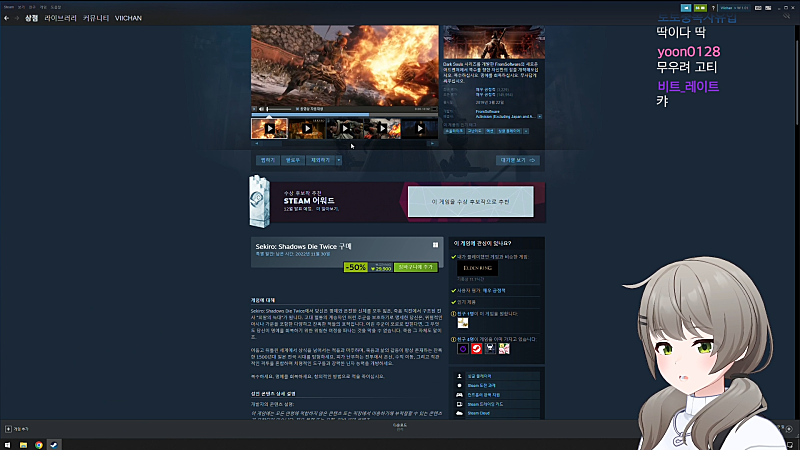Open the 라이브러리 (Library) tab
The width and height of the screenshot is (800, 450).
click(x=60, y=18)
